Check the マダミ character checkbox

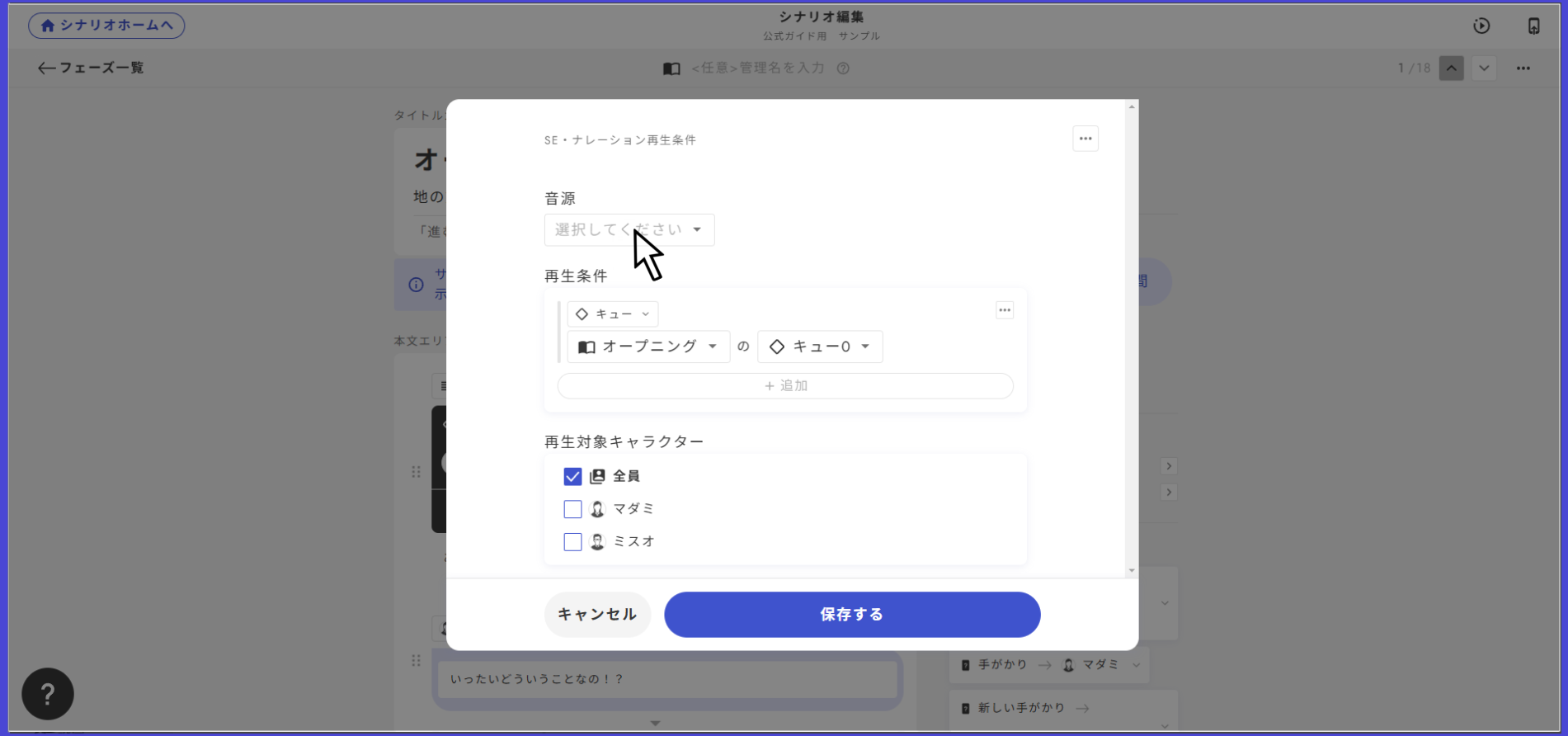tap(572, 509)
